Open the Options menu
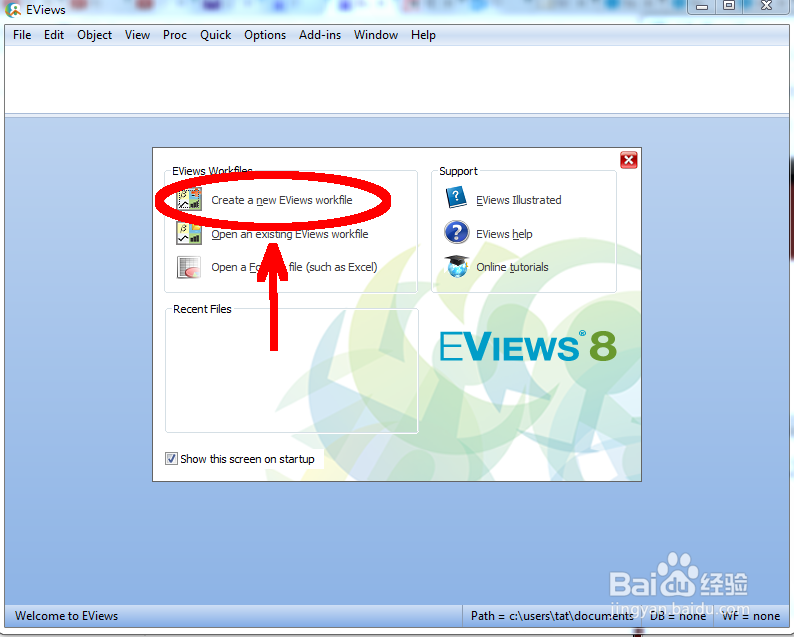The image size is (794, 637). point(265,35)
